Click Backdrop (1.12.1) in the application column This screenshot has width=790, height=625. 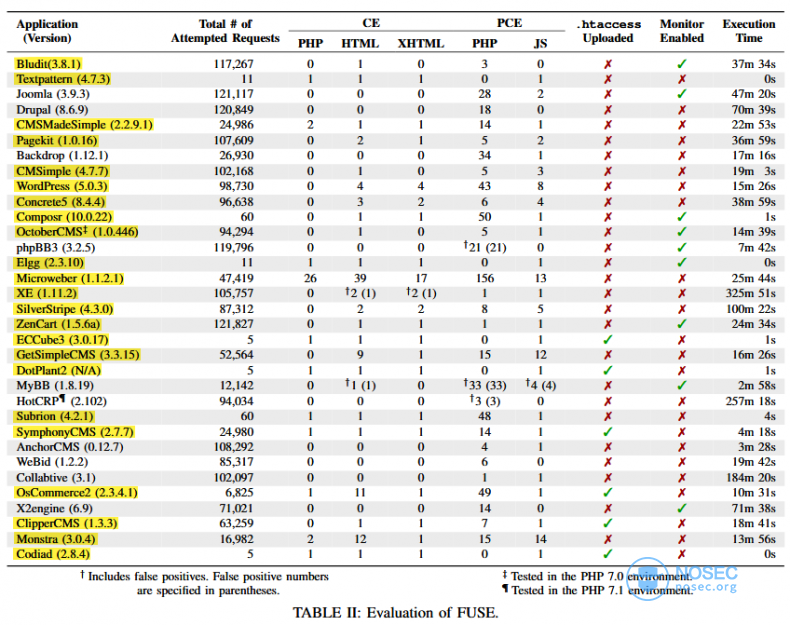pos(62,156)
